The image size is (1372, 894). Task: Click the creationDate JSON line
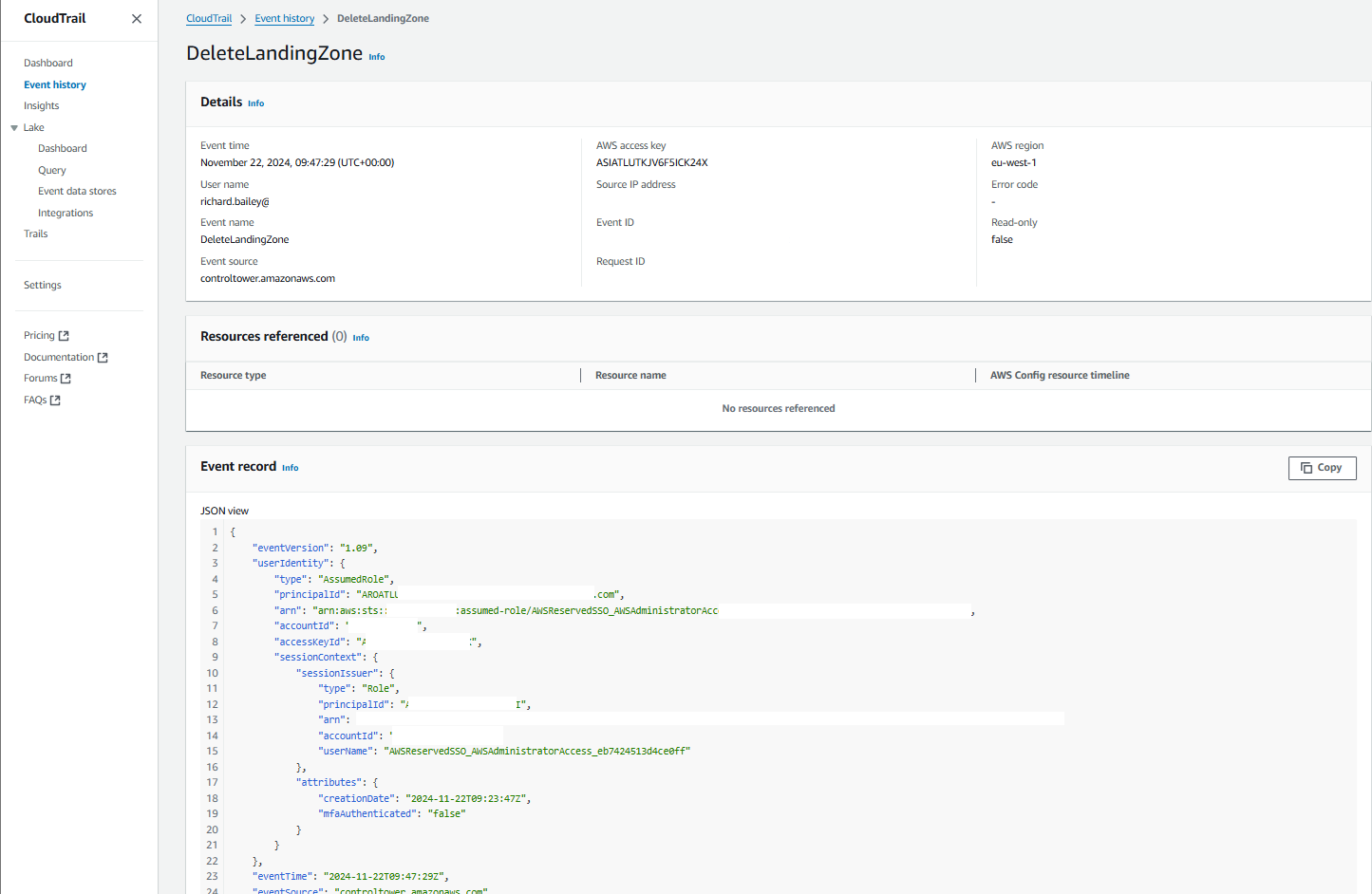tap(424, 799)
